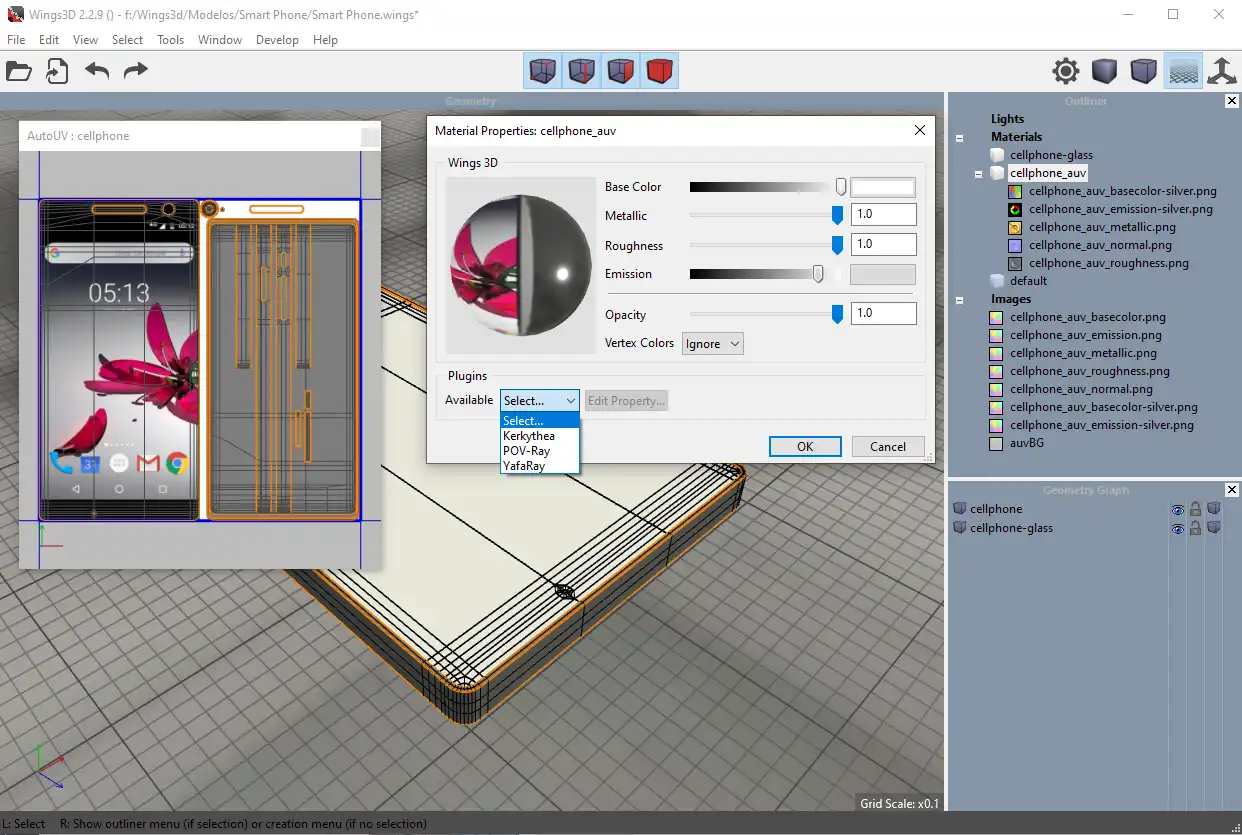Click the Open file folder icon

19,71
